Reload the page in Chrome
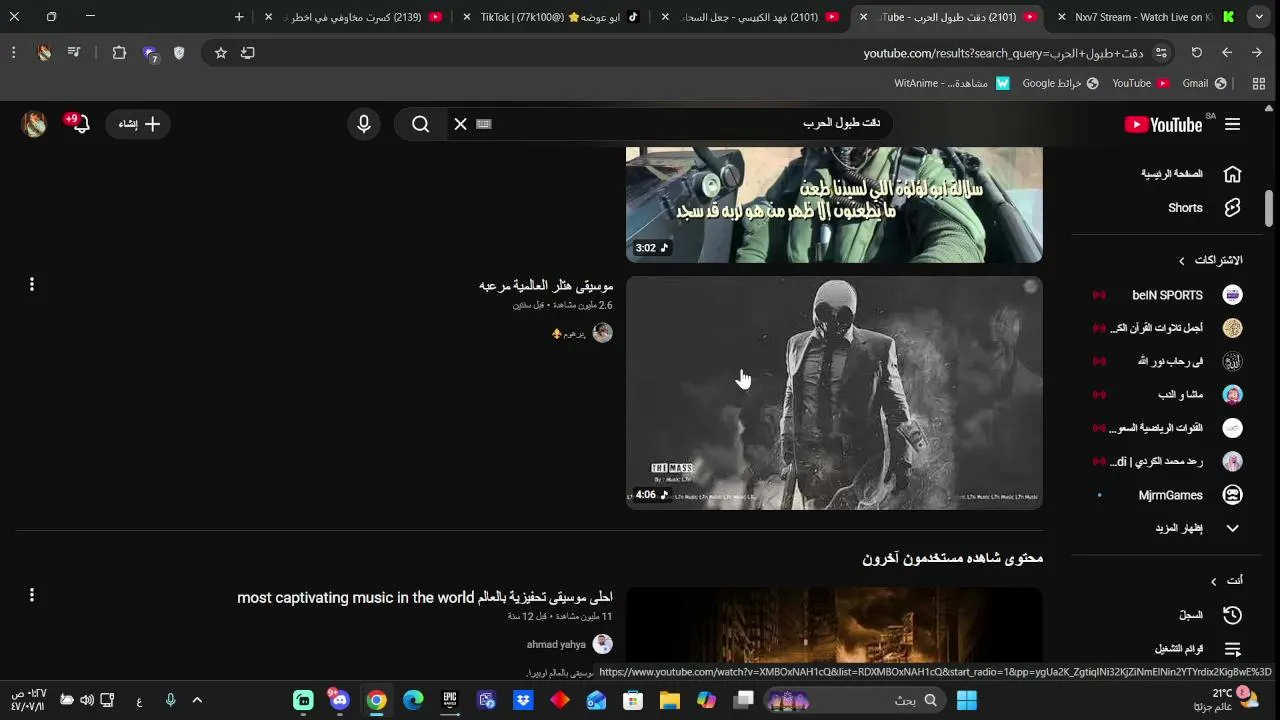The width and height of the screenshot is (1280, 720). click(1196, 53)
